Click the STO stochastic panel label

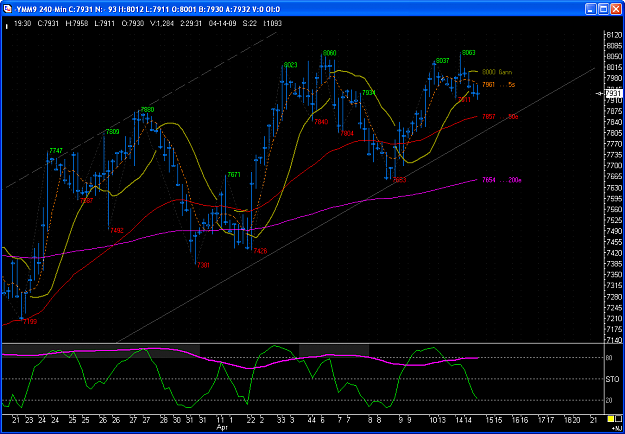point(611,379)
